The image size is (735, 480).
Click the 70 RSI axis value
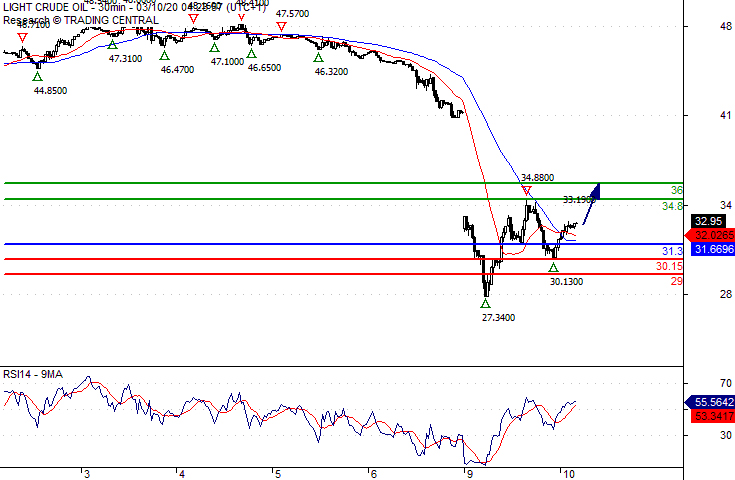click(726, 383)
